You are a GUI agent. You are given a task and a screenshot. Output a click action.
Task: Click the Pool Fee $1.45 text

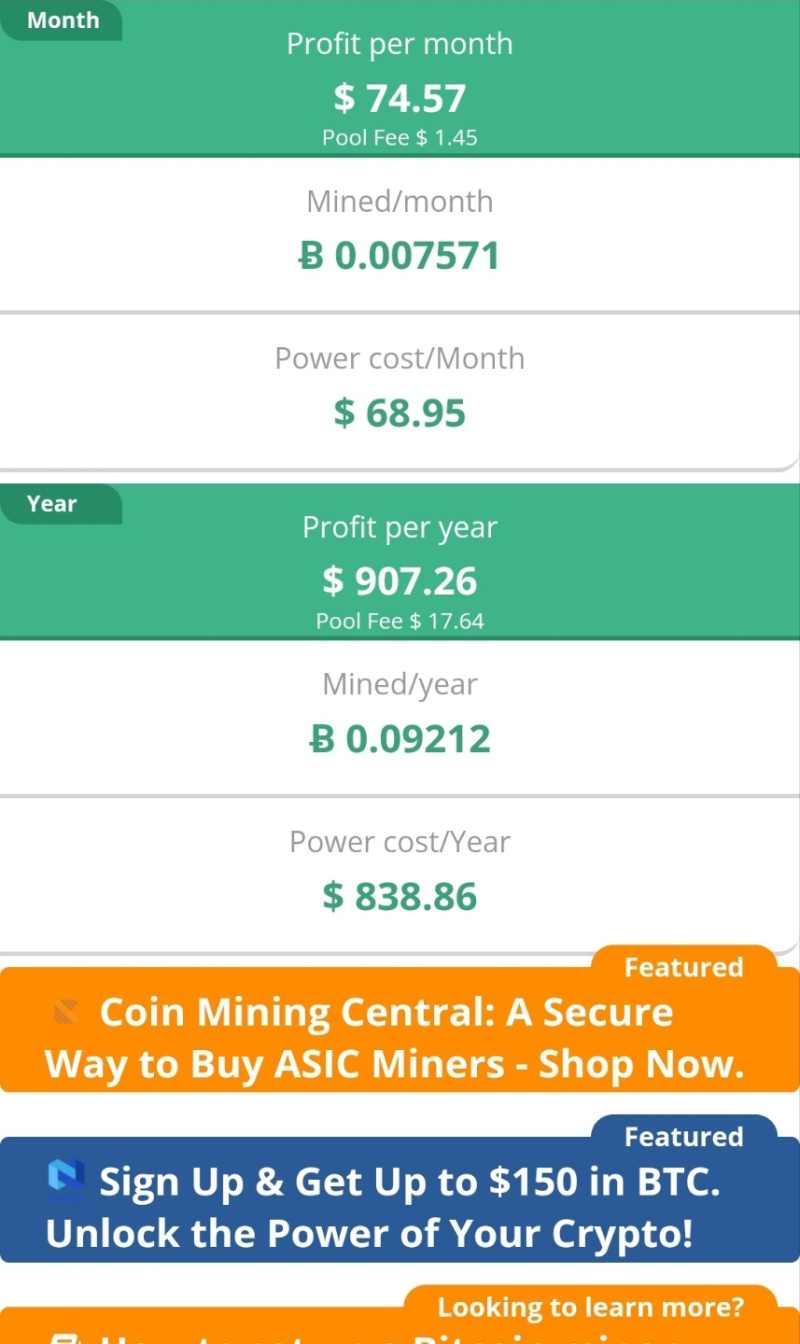click(400, 138)
